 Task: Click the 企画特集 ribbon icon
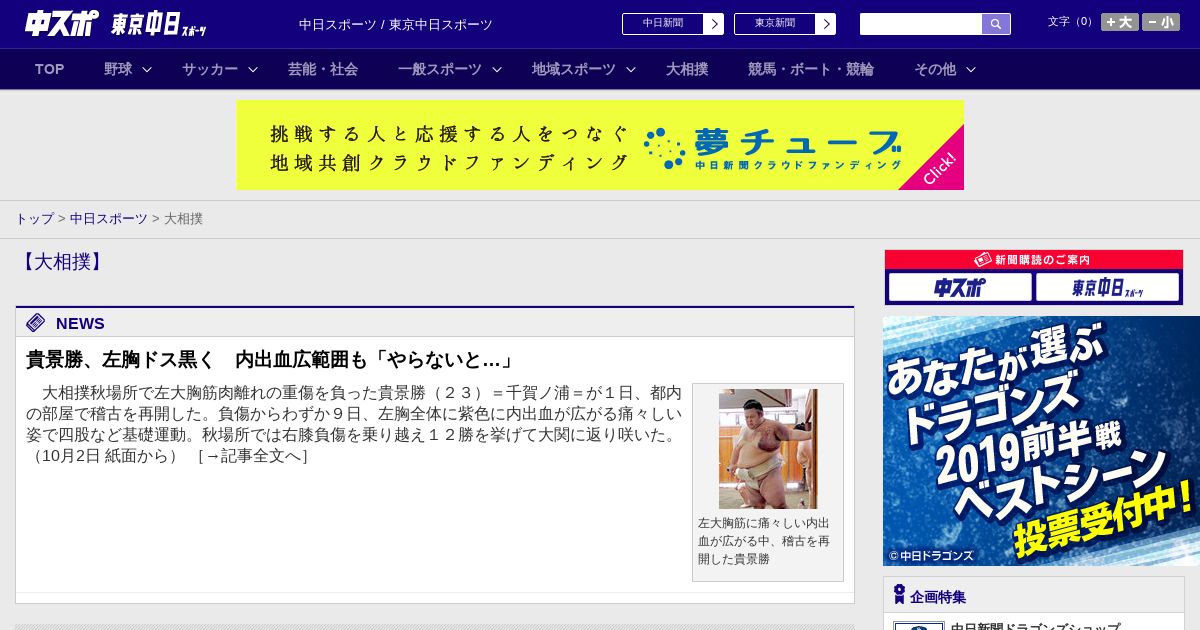coord(899,595)
